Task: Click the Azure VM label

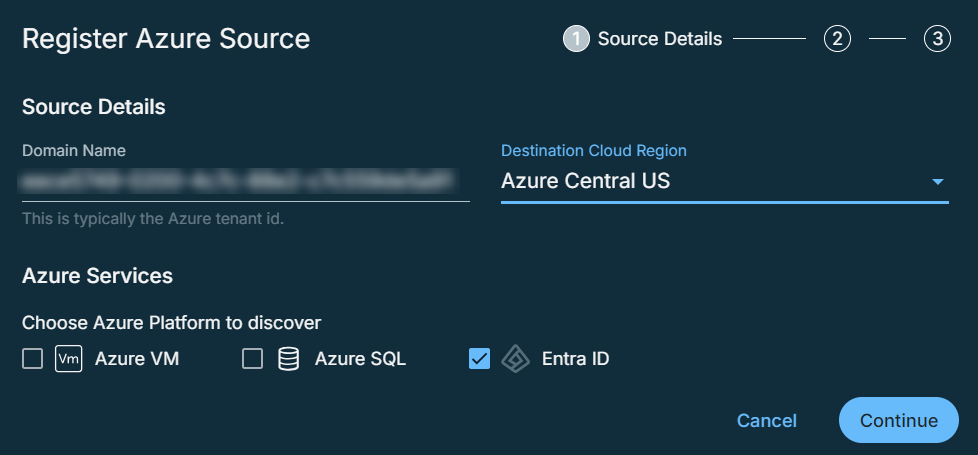Action: (137, 359)
